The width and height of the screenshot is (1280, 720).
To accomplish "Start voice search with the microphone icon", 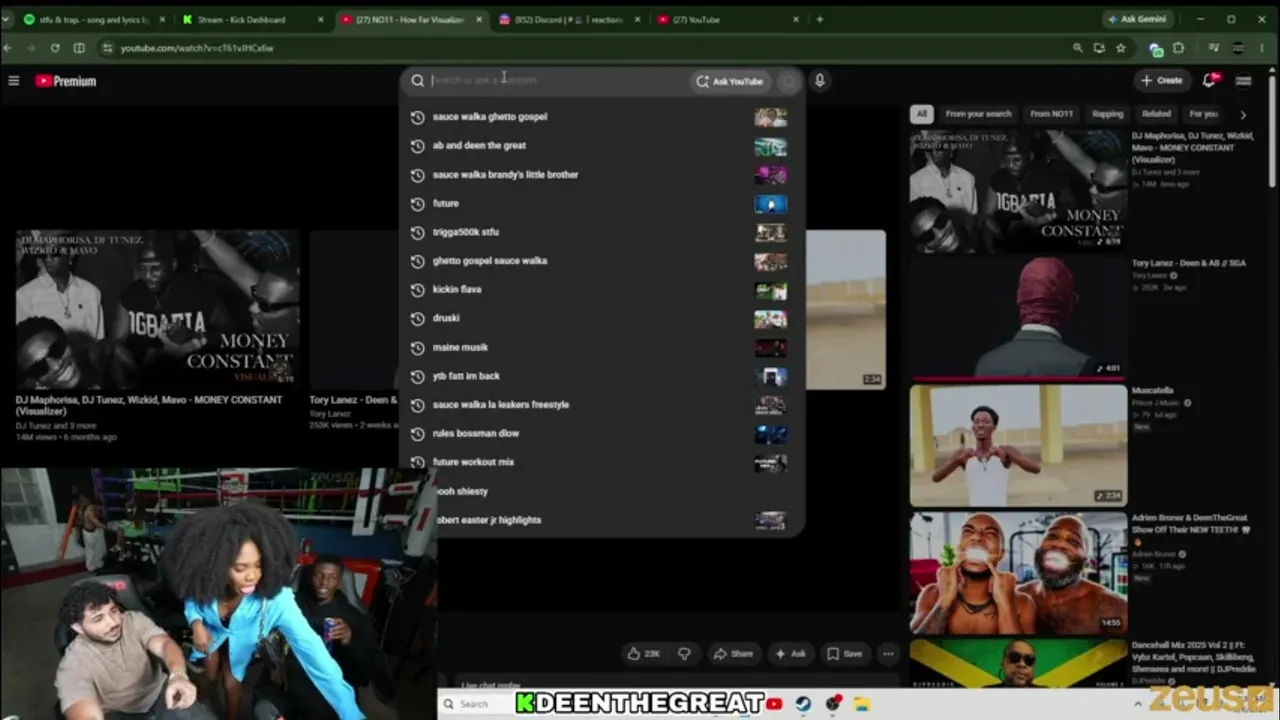I will [x=819, y=81].
